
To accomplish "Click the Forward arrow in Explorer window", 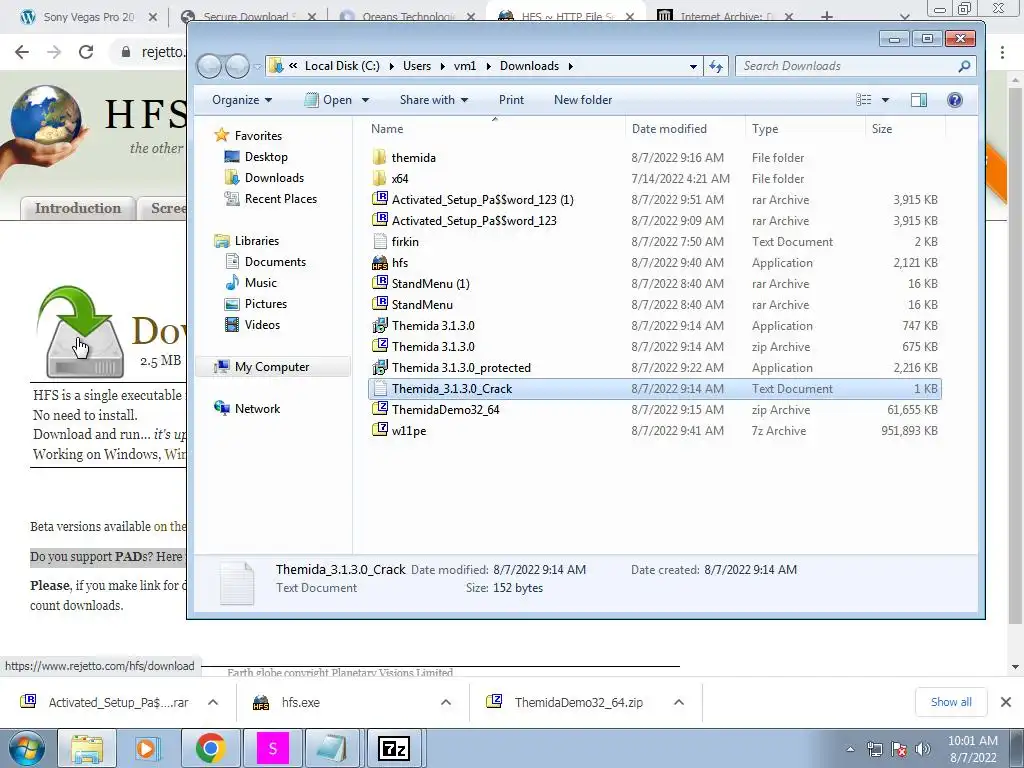I will tap(236, 66).
